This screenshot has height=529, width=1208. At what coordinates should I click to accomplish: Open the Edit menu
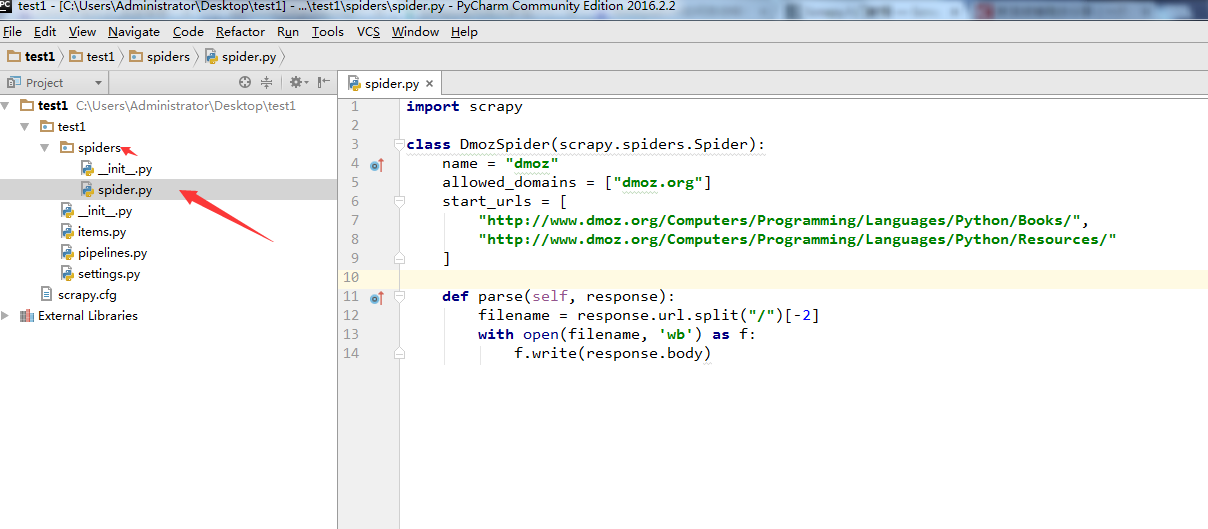(45, 32)
